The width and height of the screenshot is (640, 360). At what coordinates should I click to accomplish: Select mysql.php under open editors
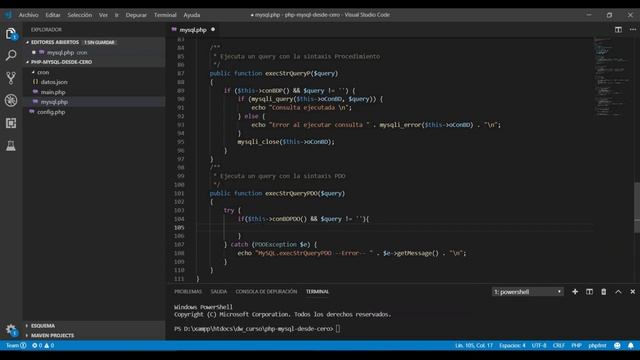click(60, 52)
